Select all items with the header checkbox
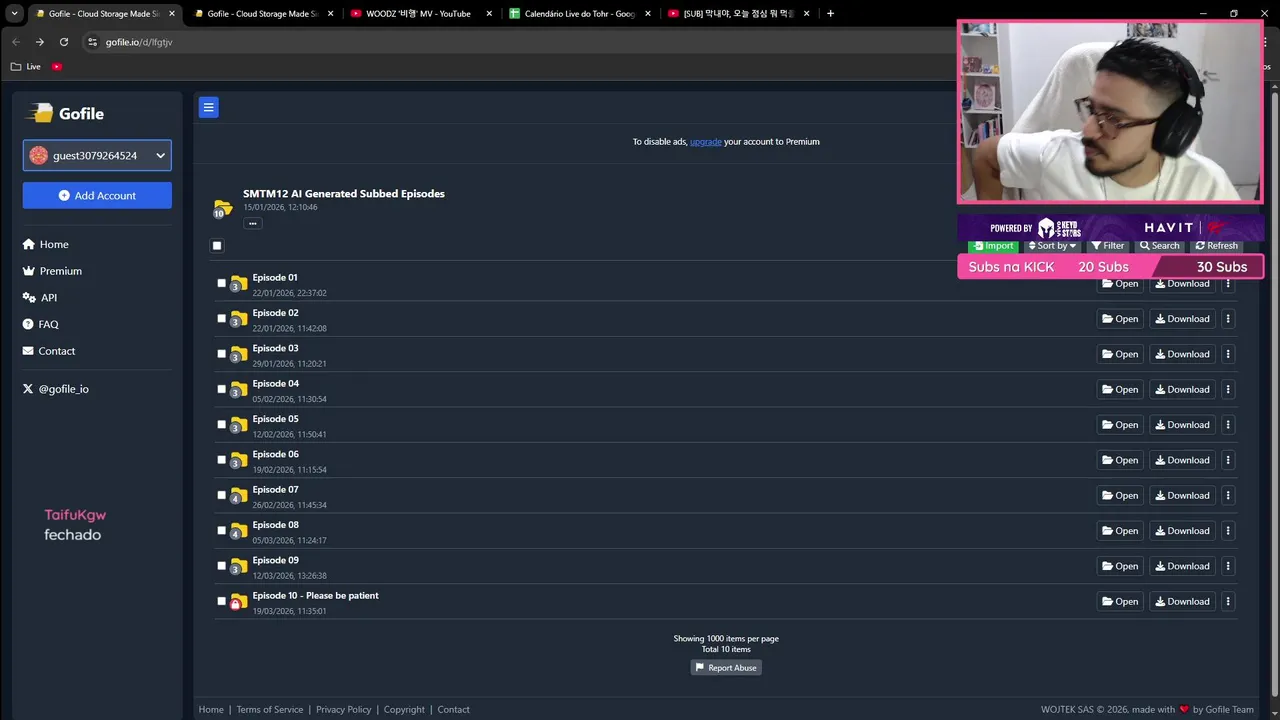The width and height of the screenshot is (1280, 720). (x=217, y=246)
